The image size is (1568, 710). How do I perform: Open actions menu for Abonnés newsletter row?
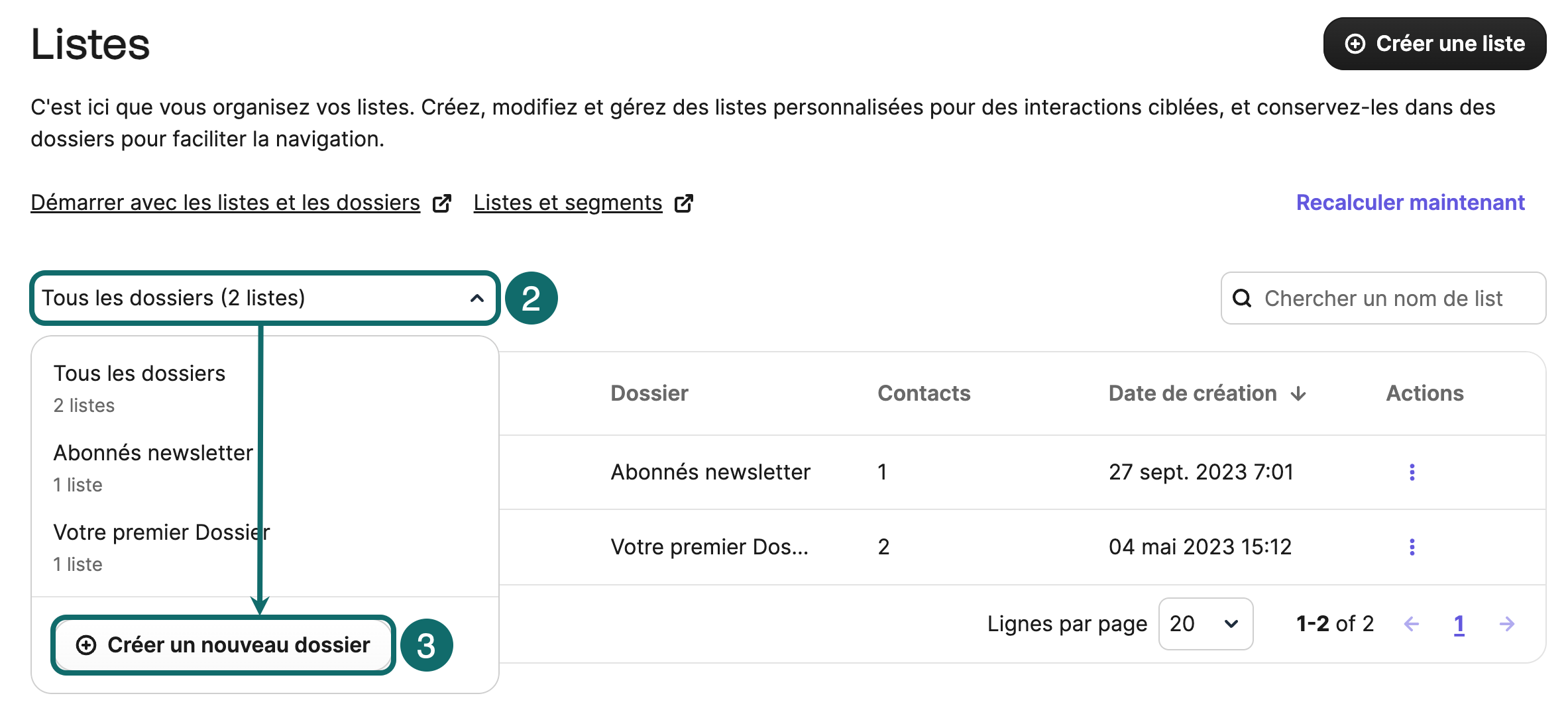(x=1413, y=472)
